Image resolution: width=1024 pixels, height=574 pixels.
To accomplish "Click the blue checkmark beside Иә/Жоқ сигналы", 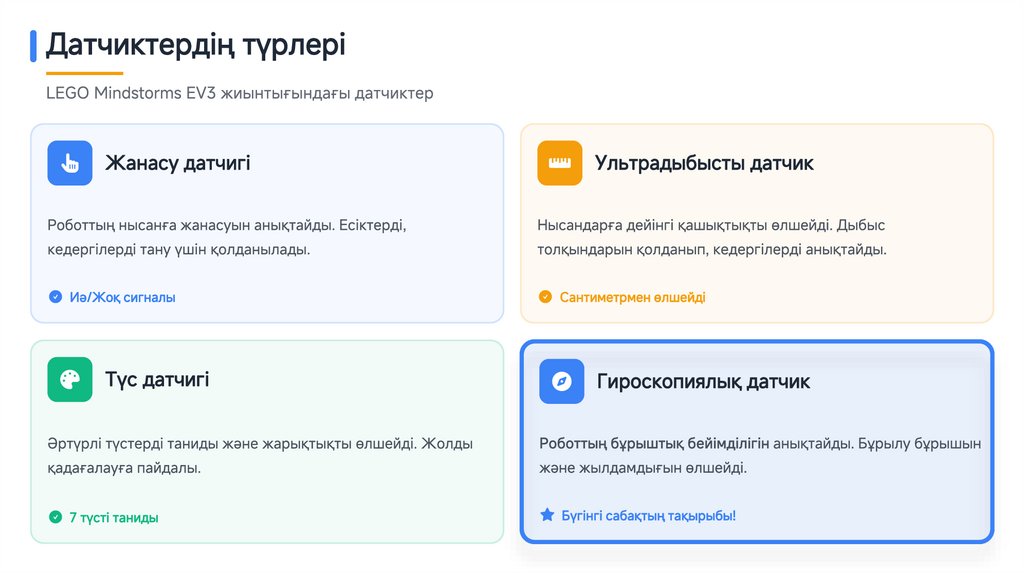I will [56, 297].
